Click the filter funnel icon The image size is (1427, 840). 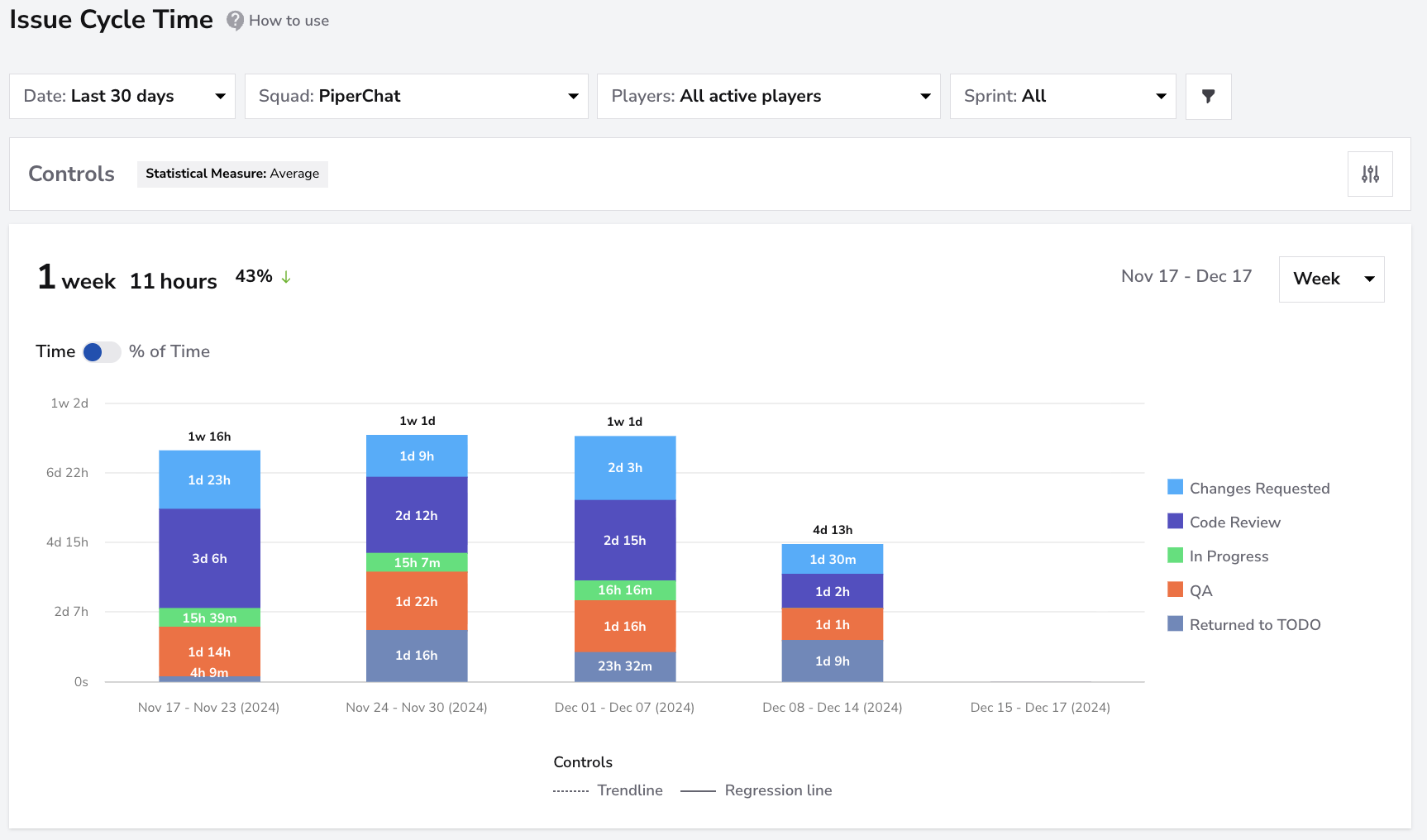tap(1208, 97)
